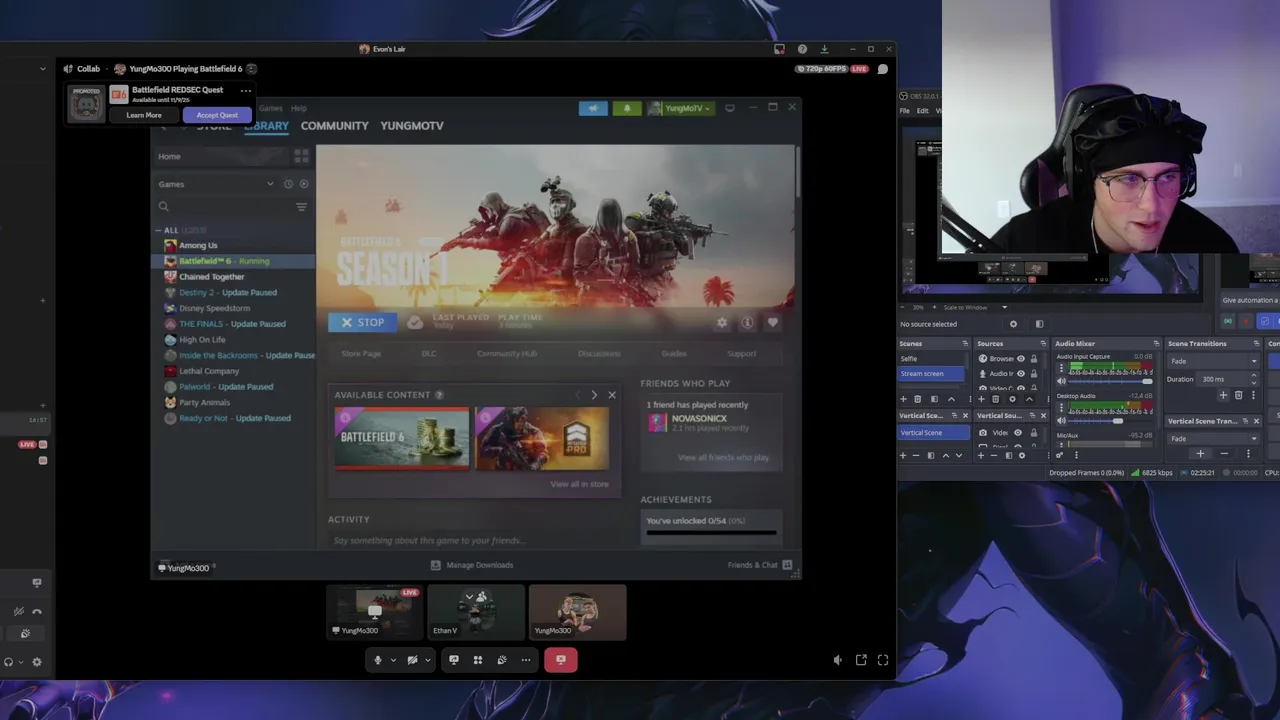Collapse the ALL games category in Steam

click(158, 230)
